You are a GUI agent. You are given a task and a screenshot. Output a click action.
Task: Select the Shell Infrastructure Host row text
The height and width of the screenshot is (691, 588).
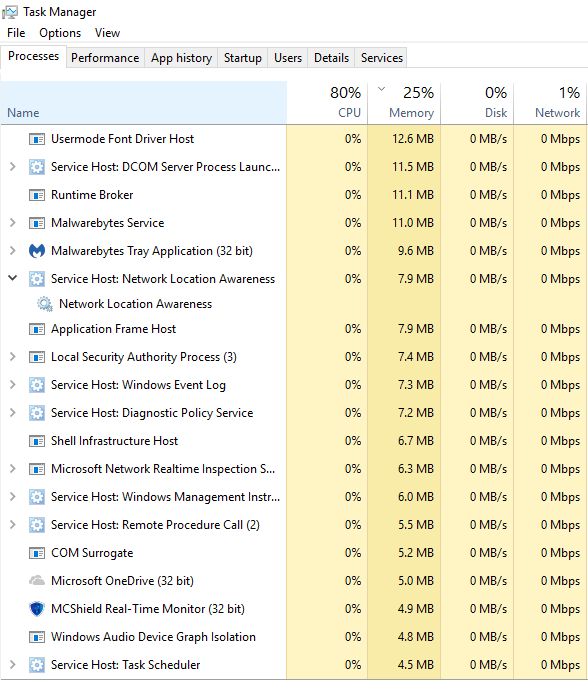pyautogui.click(x=115, y=441)
